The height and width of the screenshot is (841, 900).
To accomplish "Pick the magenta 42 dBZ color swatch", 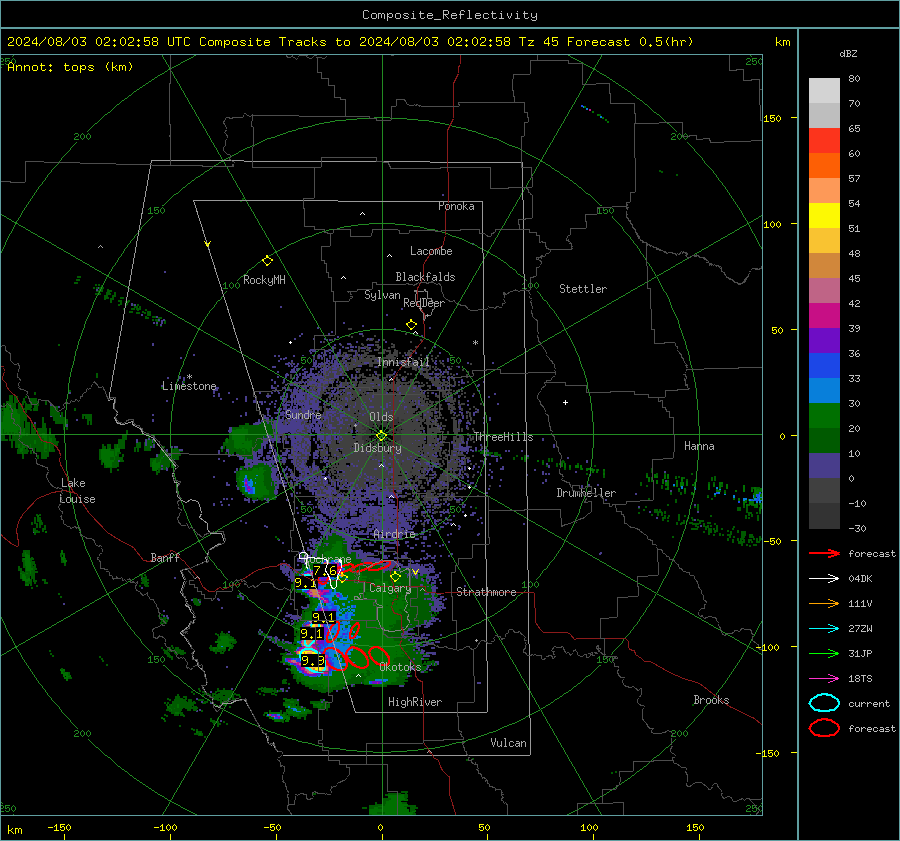I will click(824, 315).
